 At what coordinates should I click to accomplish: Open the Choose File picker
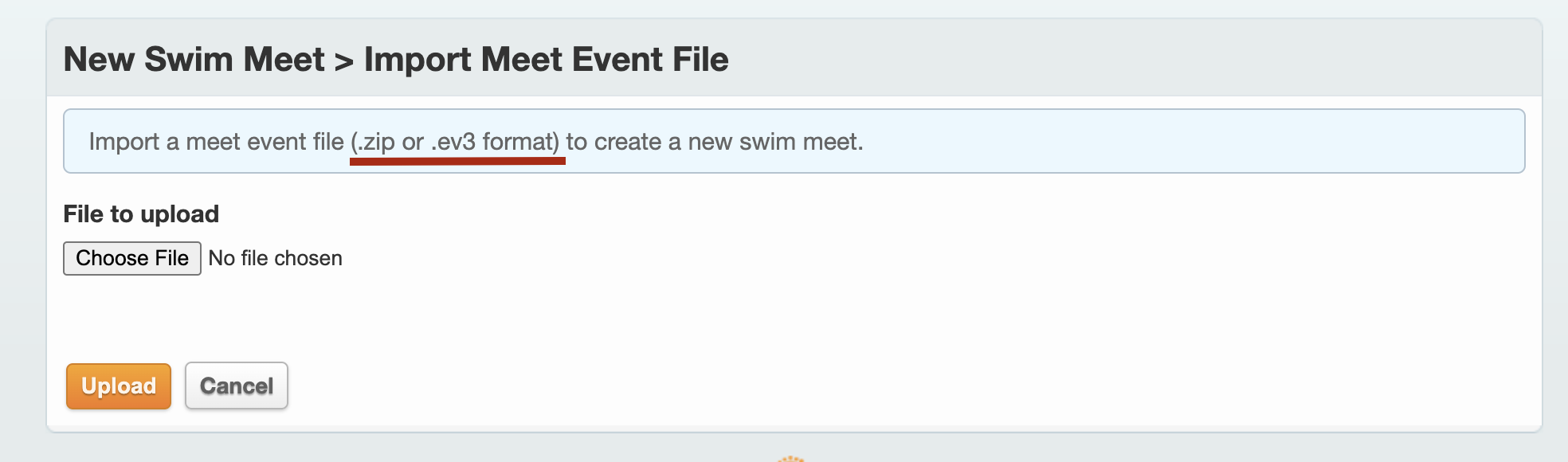(x=132, y=258)
